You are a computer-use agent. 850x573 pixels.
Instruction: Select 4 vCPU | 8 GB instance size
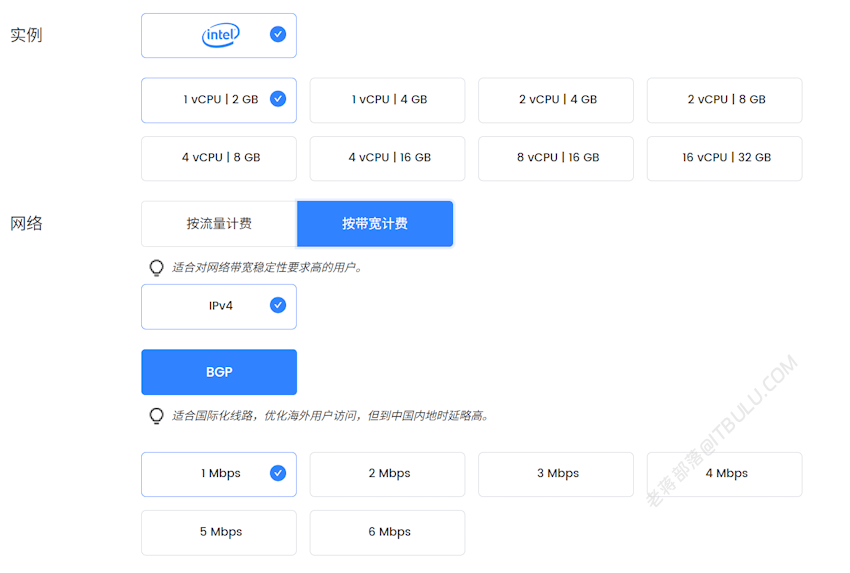(x=218, y=158)
